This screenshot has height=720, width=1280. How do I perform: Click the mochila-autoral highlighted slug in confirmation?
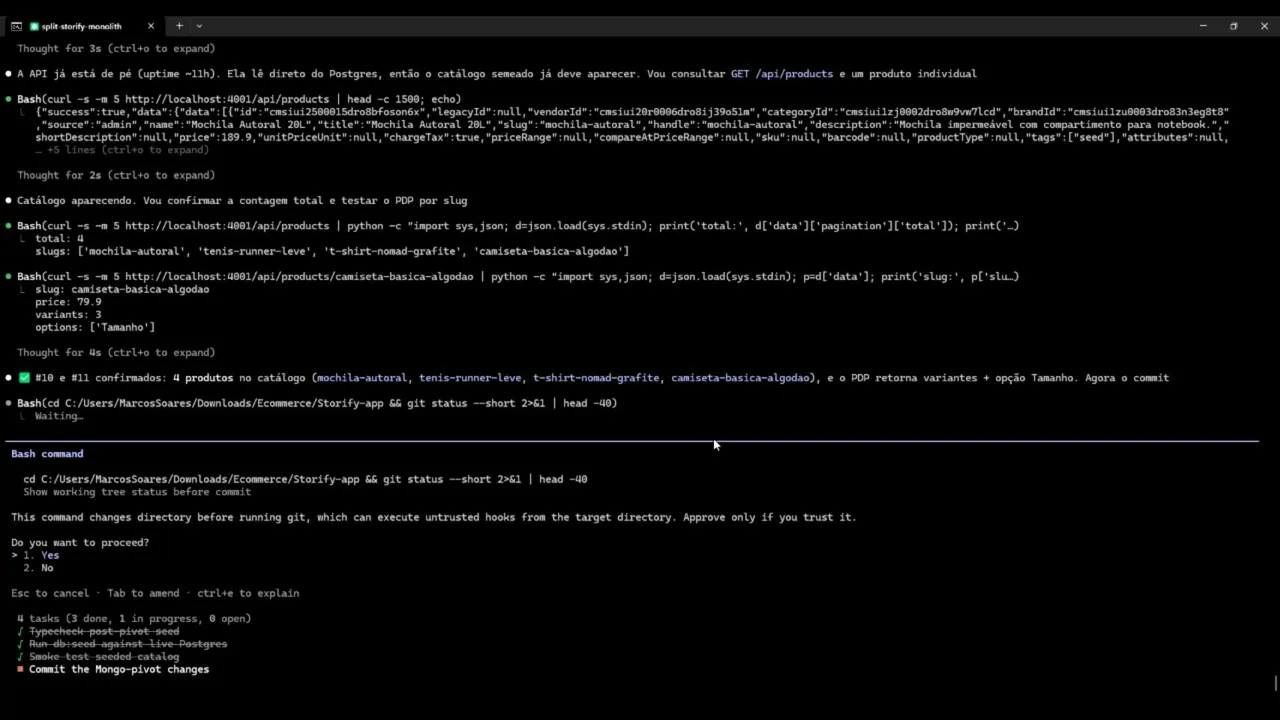pyautogui.click(x=362, y=378)
